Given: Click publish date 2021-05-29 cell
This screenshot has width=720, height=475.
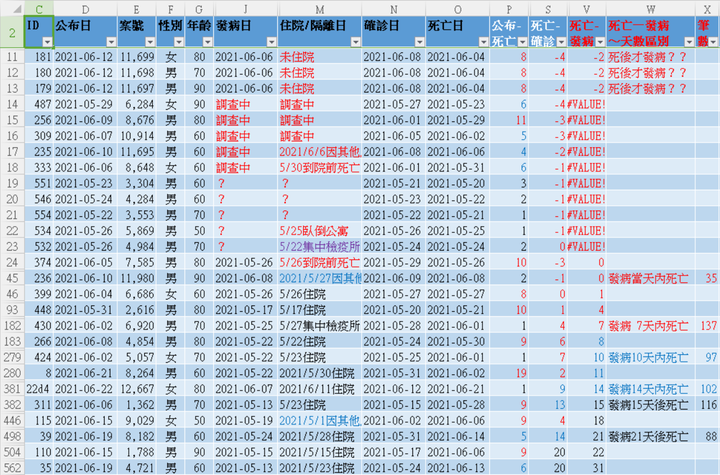Looking at the screenshot, I should click(85, 104).
